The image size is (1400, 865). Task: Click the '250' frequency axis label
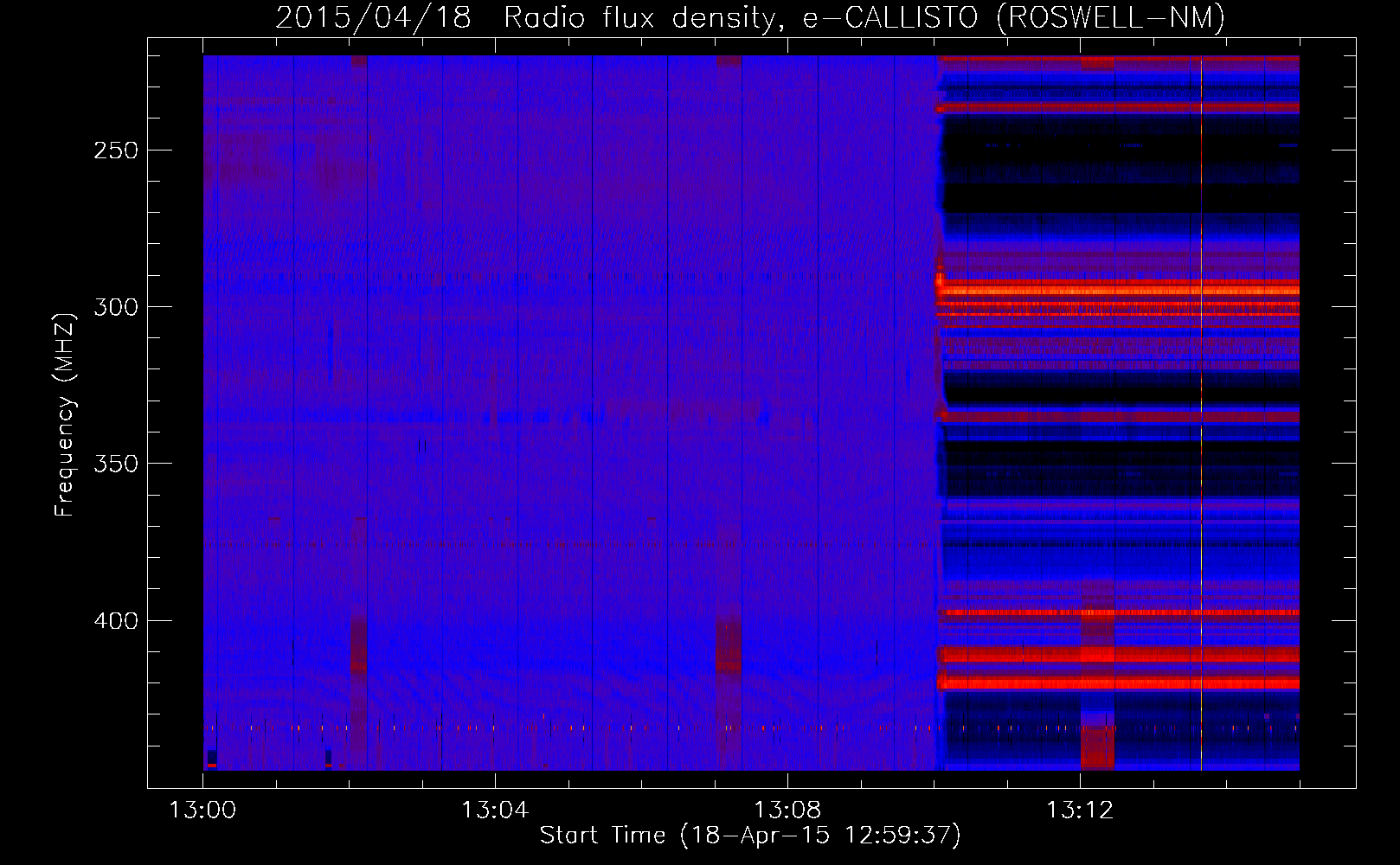tap(116, 151)
